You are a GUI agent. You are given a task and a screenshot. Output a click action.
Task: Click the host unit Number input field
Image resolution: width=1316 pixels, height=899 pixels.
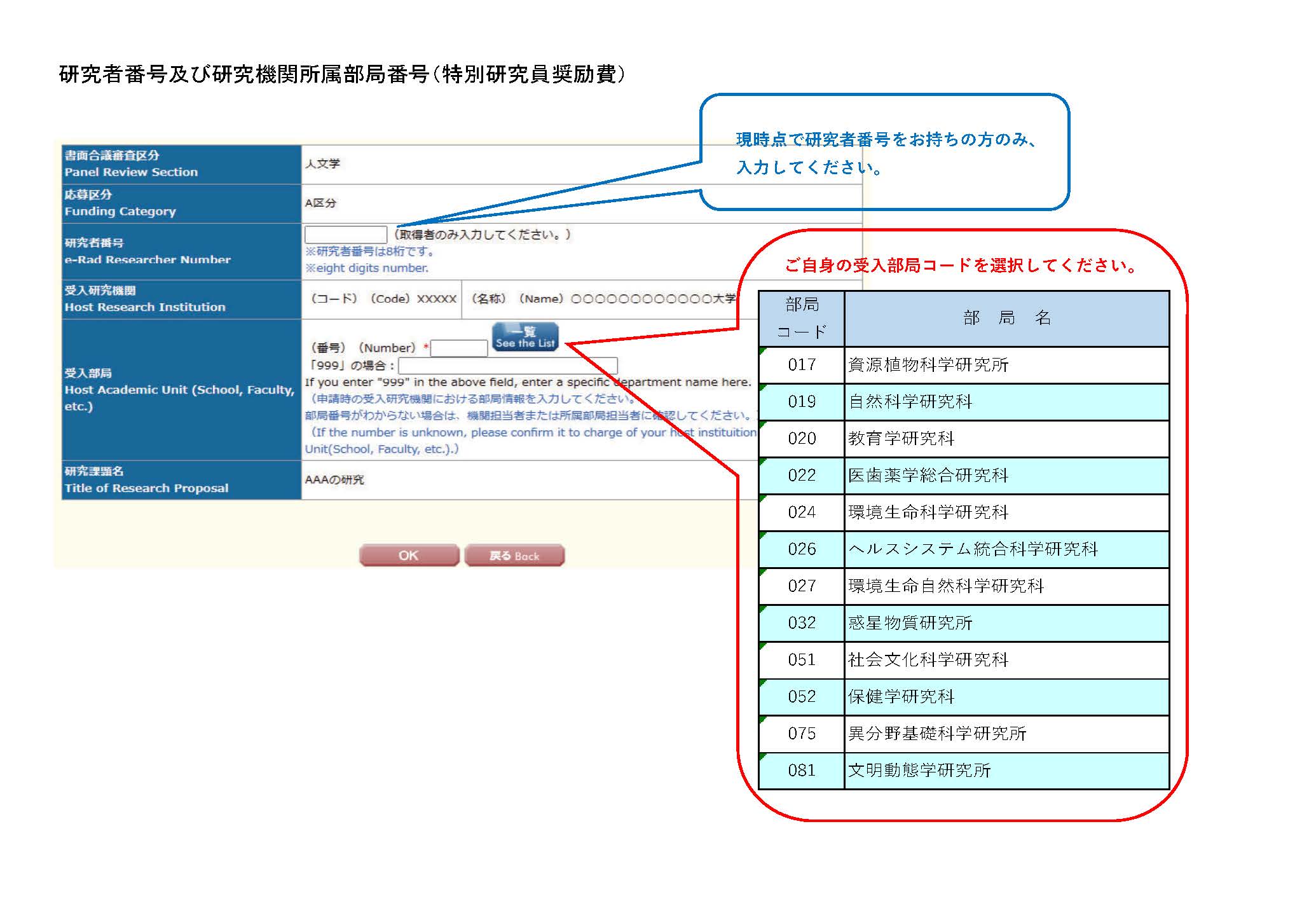coord(459,348)
